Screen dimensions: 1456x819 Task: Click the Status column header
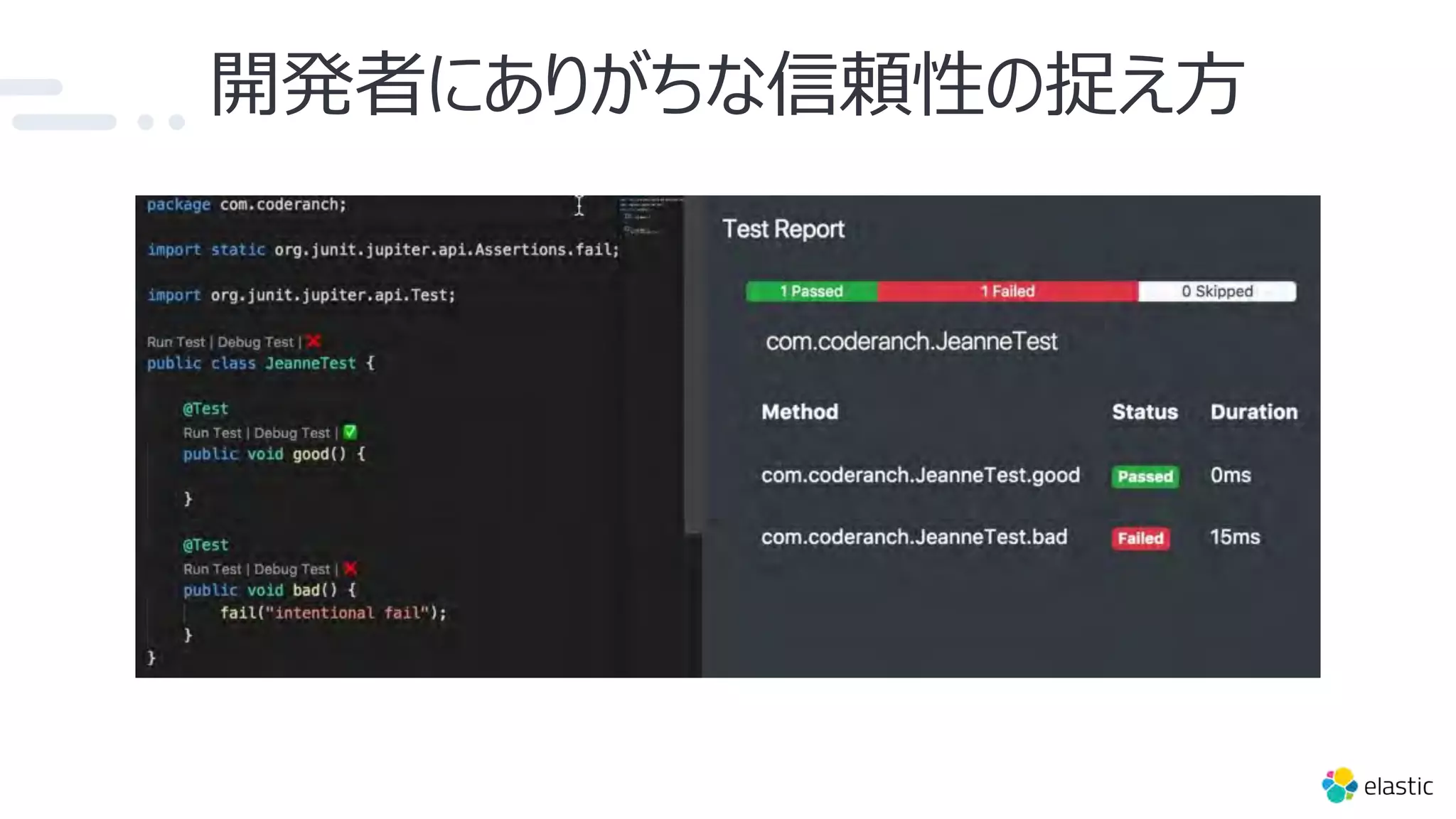pyautogui.click(x=1145, y=412)
